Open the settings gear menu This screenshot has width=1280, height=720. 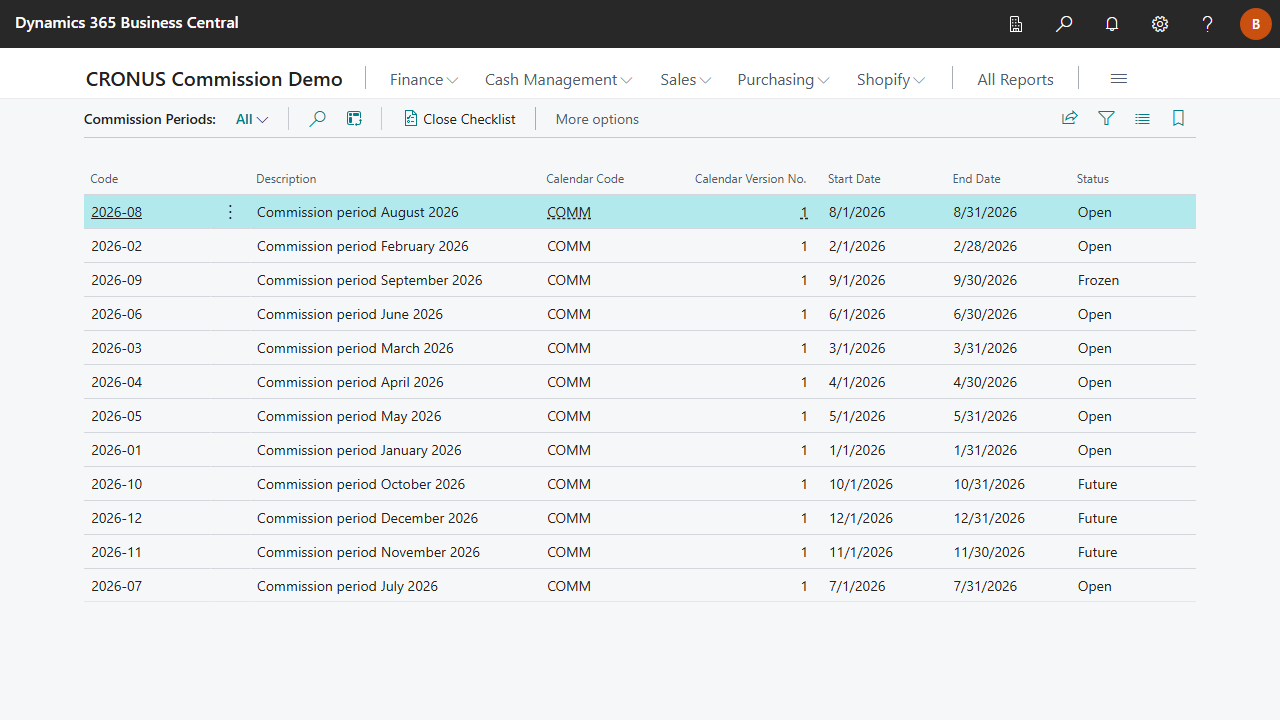pos(1160,24)
